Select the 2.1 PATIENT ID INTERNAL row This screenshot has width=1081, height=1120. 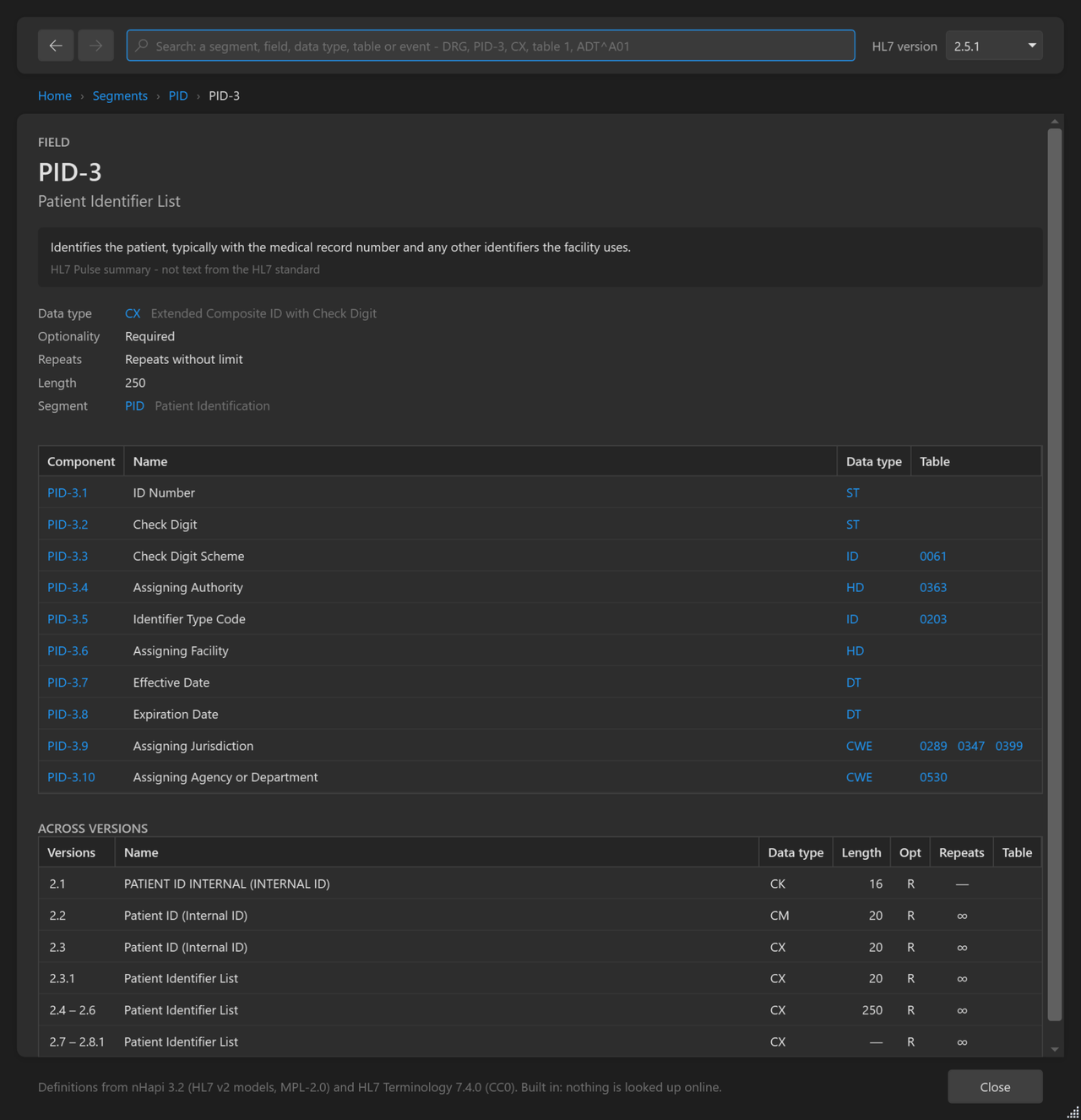click(x=540, y=883)
